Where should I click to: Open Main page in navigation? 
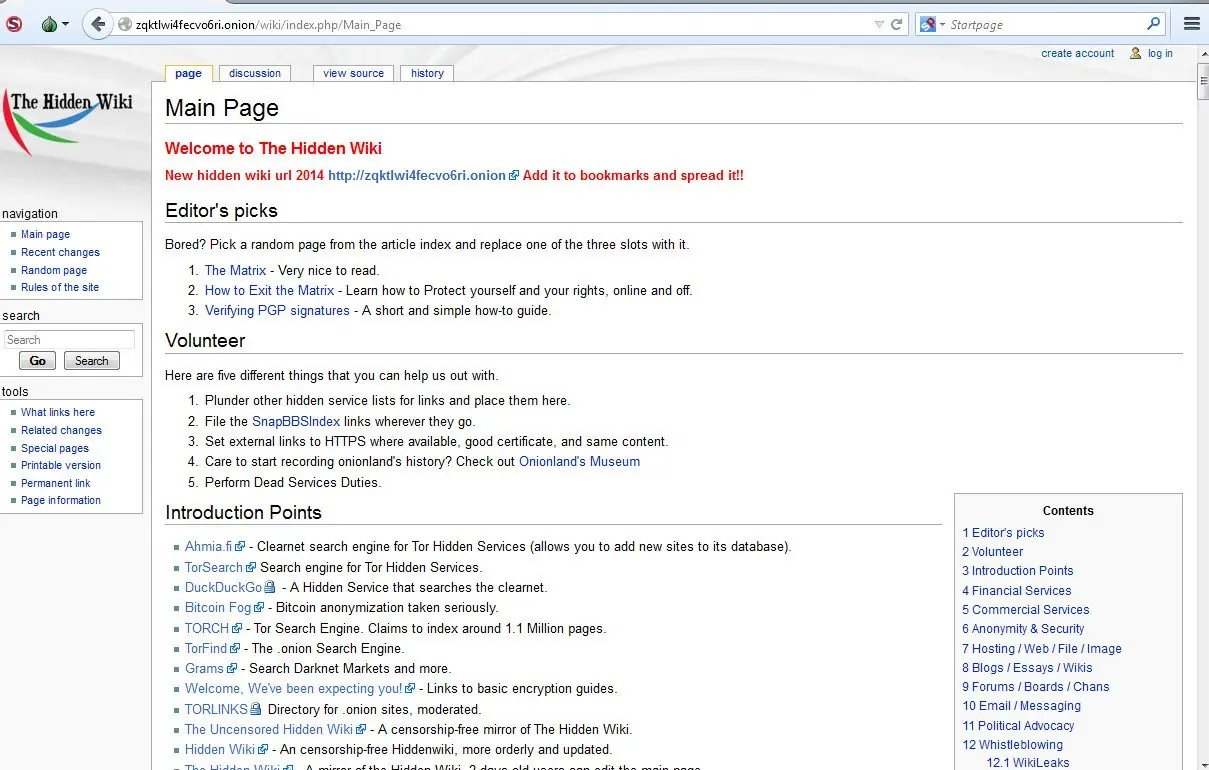coord(45,234)
